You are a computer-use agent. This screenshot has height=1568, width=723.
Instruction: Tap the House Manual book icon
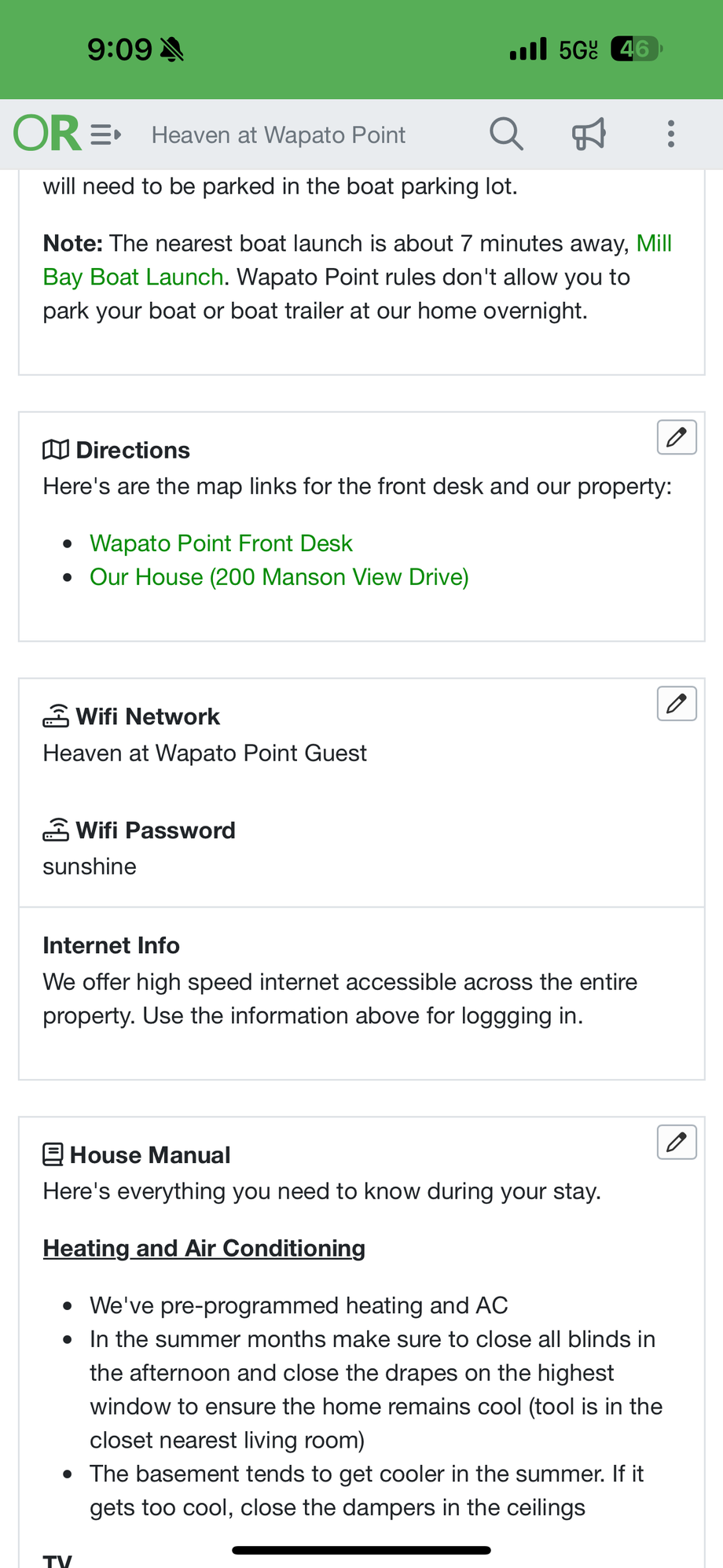(x=53, y=1154)
